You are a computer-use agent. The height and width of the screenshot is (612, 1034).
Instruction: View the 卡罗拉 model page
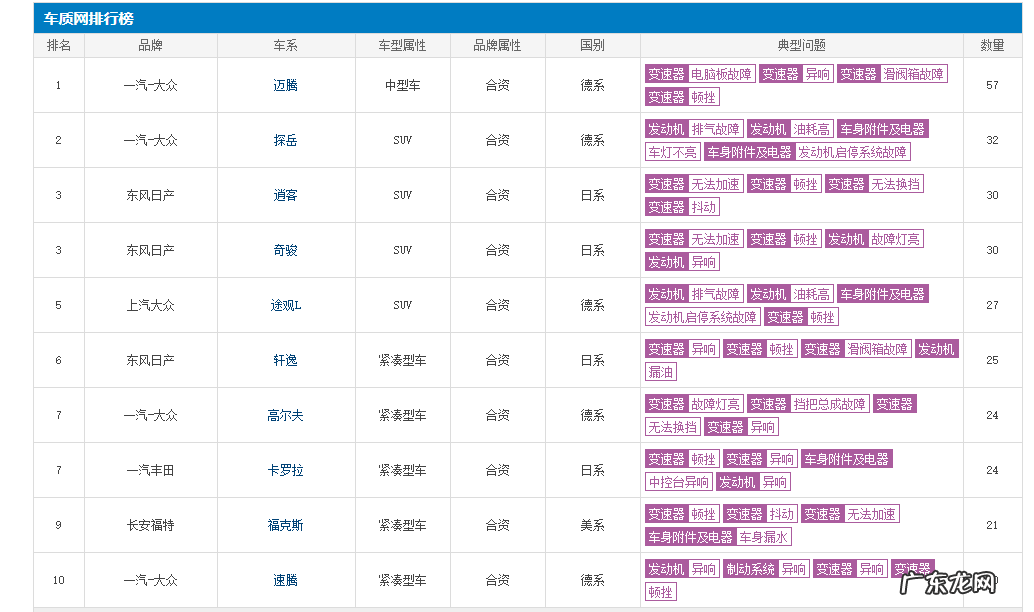pyautogui.click(x=287, y=470)
